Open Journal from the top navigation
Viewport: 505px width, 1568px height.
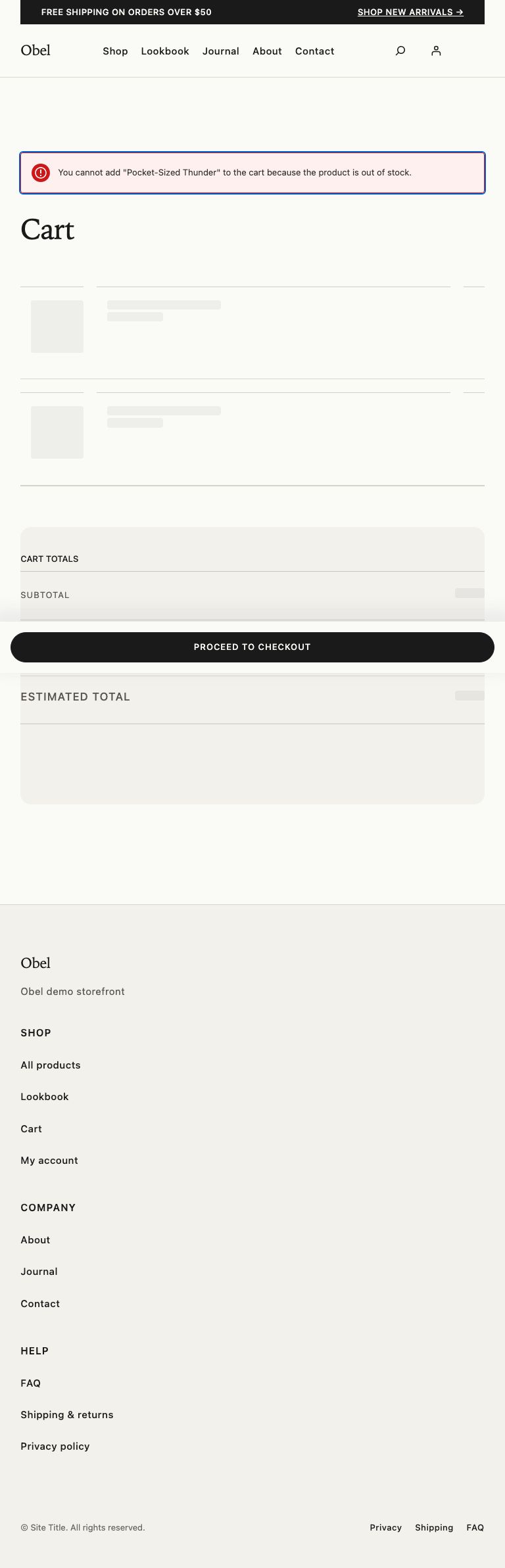click(x=221, y=51)
